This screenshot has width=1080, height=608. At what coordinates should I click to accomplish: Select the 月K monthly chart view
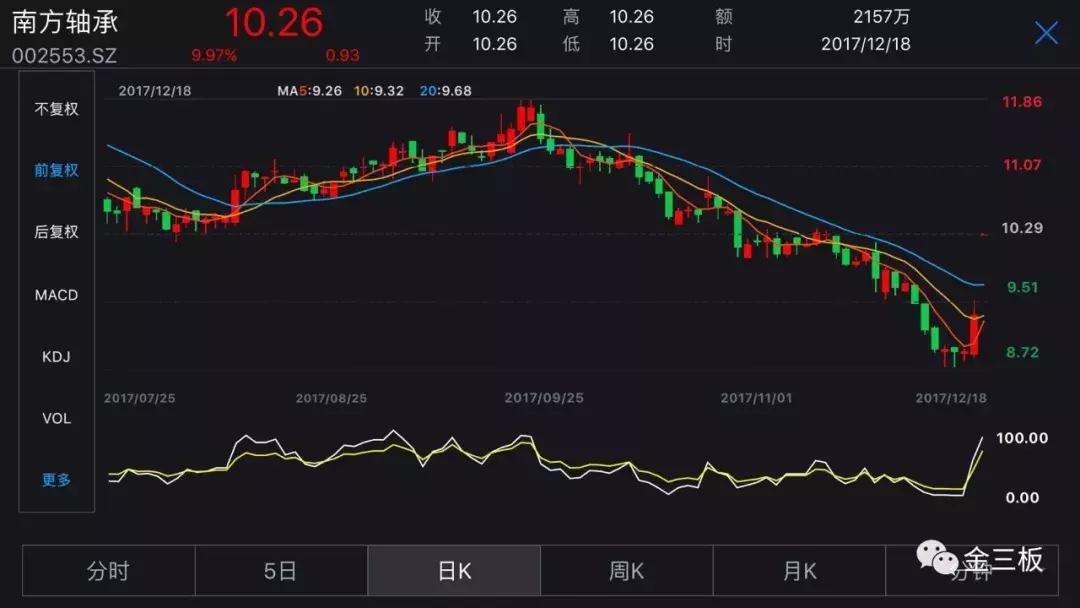(x=800, y=570)
